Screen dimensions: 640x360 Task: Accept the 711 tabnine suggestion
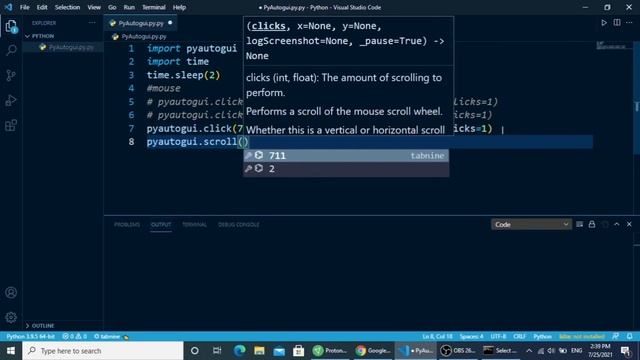pos(346,156)
